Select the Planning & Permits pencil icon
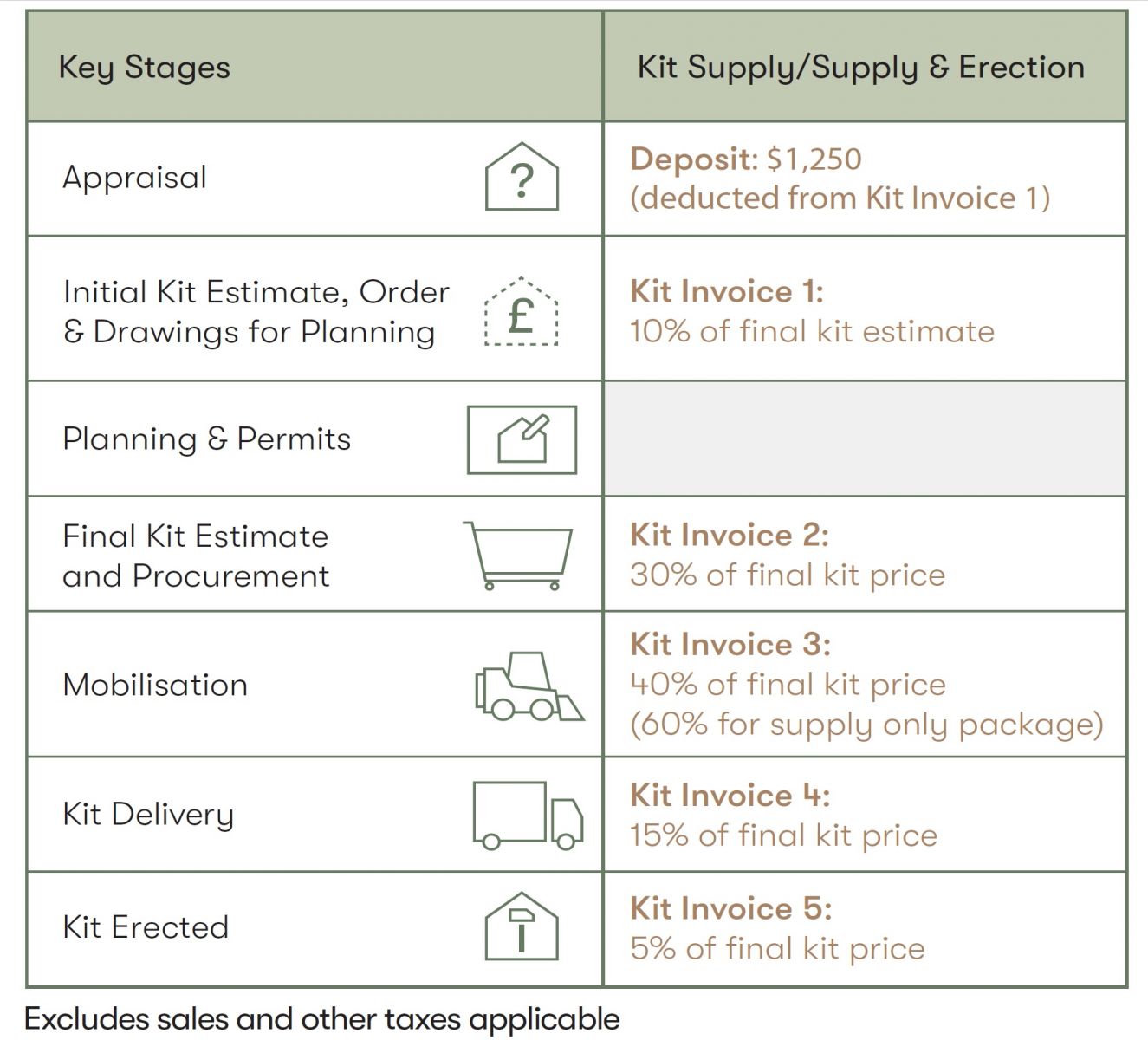This screenshot has width=1148, height=1040. point(522,439)
